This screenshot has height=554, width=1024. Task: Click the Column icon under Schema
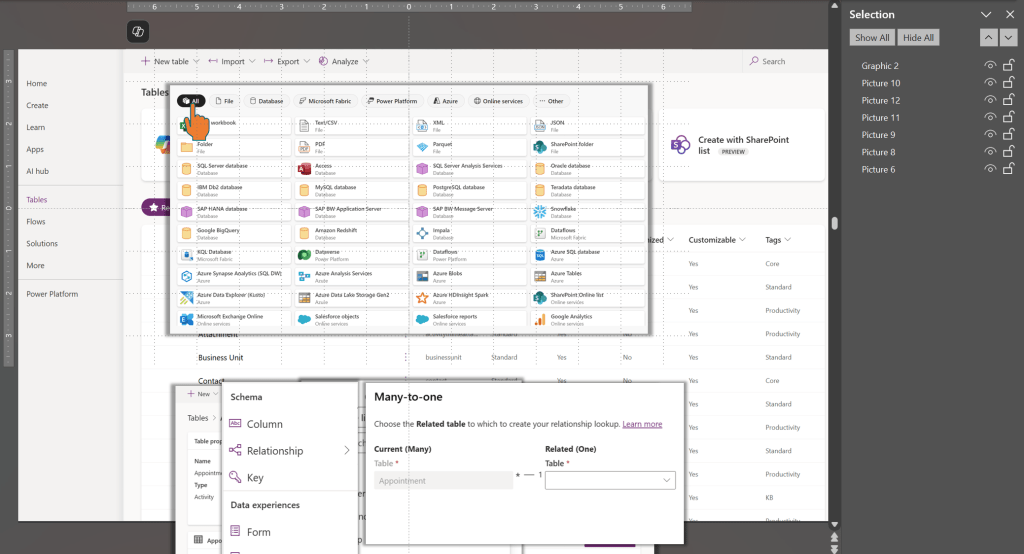[x=235, y=424]
